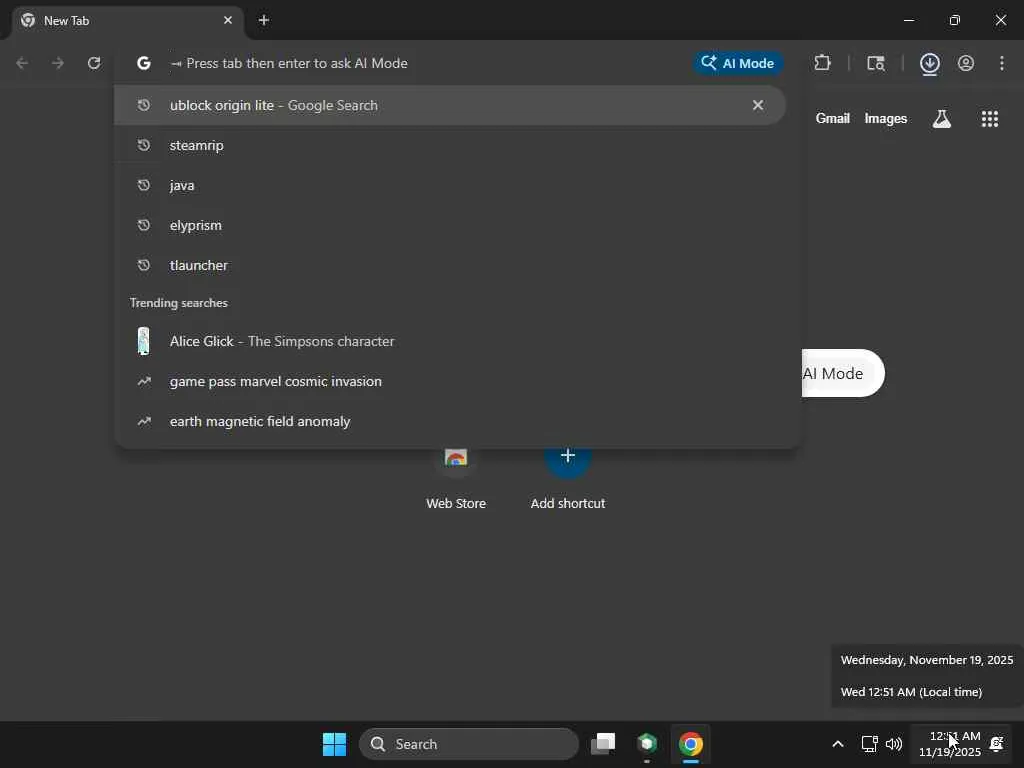
Task: Select Alice Glick trending suggestion
Action: 449,341
